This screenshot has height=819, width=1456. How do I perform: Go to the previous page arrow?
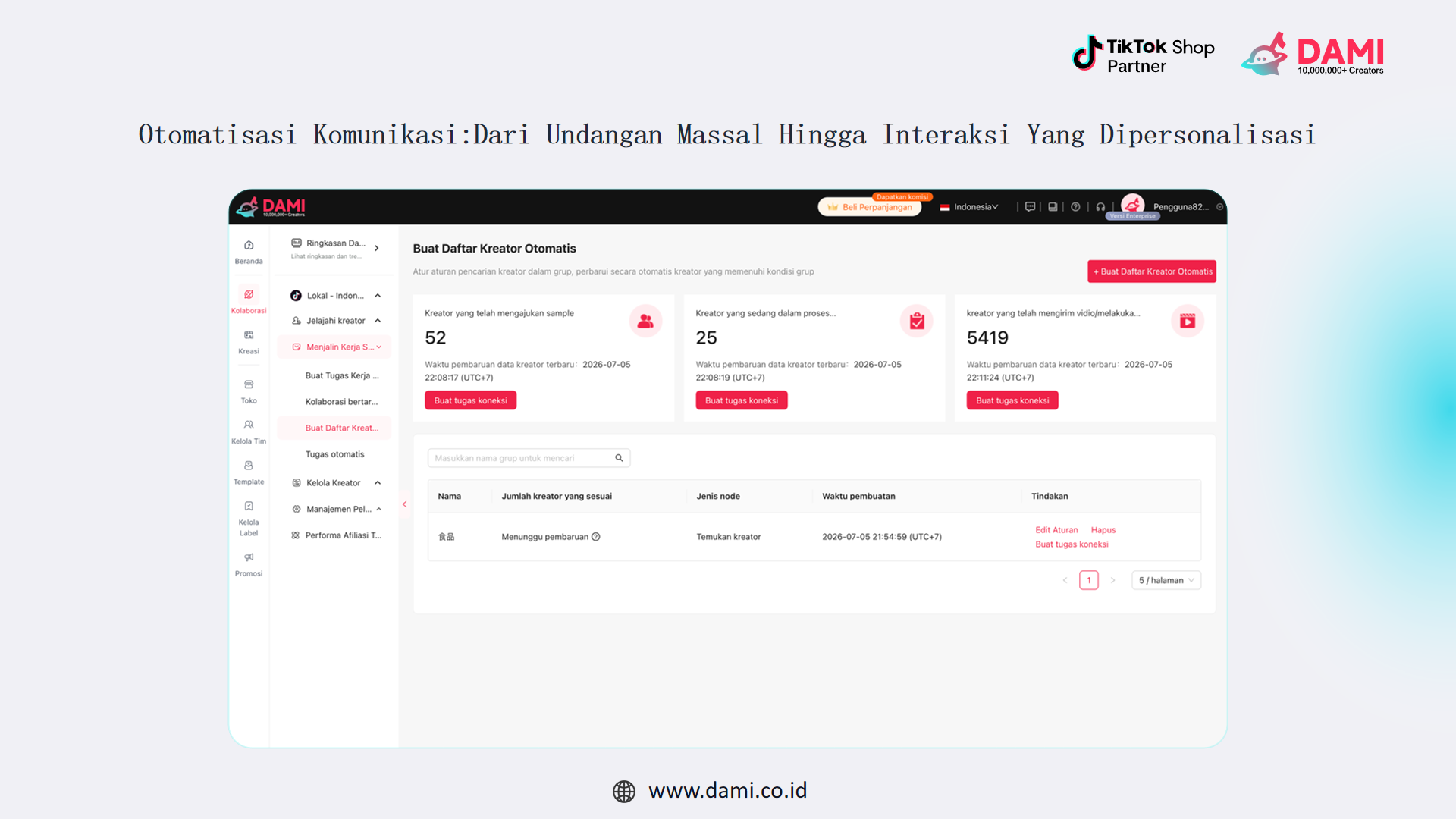click(1065, 581)
